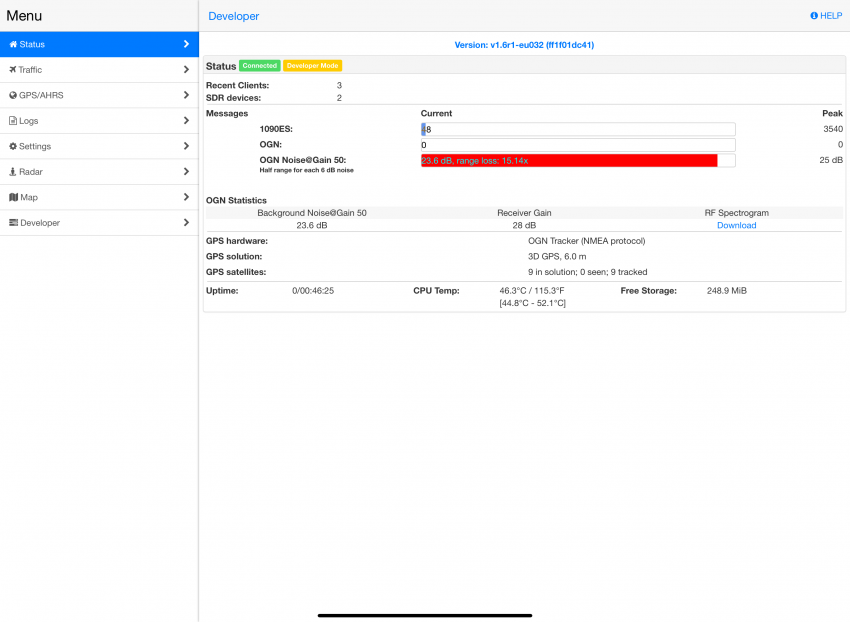Click the Developer menu icon
This screenshot has width=850, height=622.
(13, 223)
